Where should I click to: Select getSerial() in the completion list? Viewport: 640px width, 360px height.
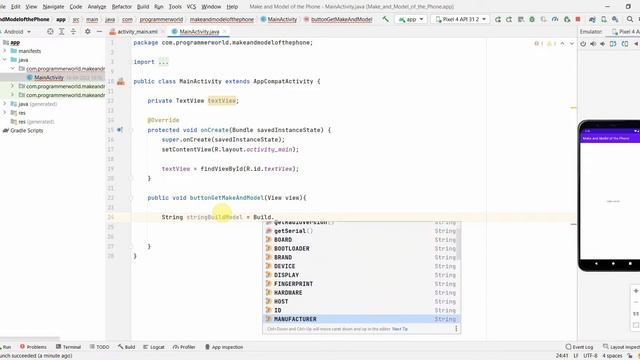point(361,231)
